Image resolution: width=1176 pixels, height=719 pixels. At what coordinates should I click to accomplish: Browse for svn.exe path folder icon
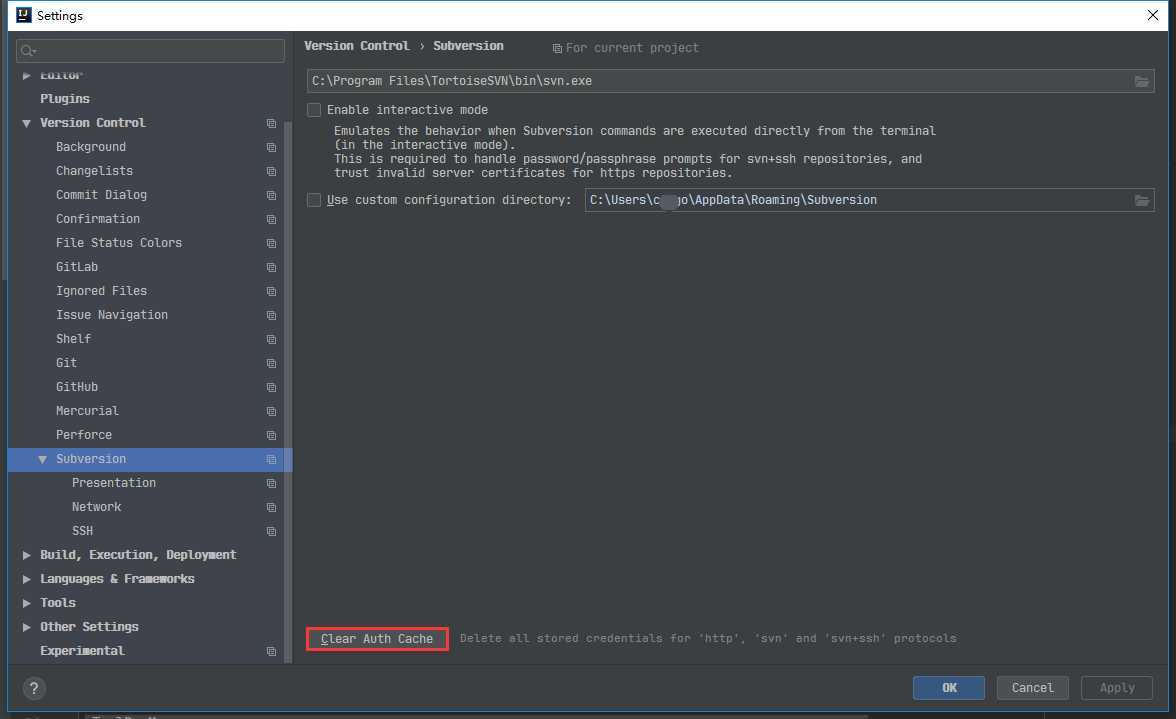[x=1142, y=81]
